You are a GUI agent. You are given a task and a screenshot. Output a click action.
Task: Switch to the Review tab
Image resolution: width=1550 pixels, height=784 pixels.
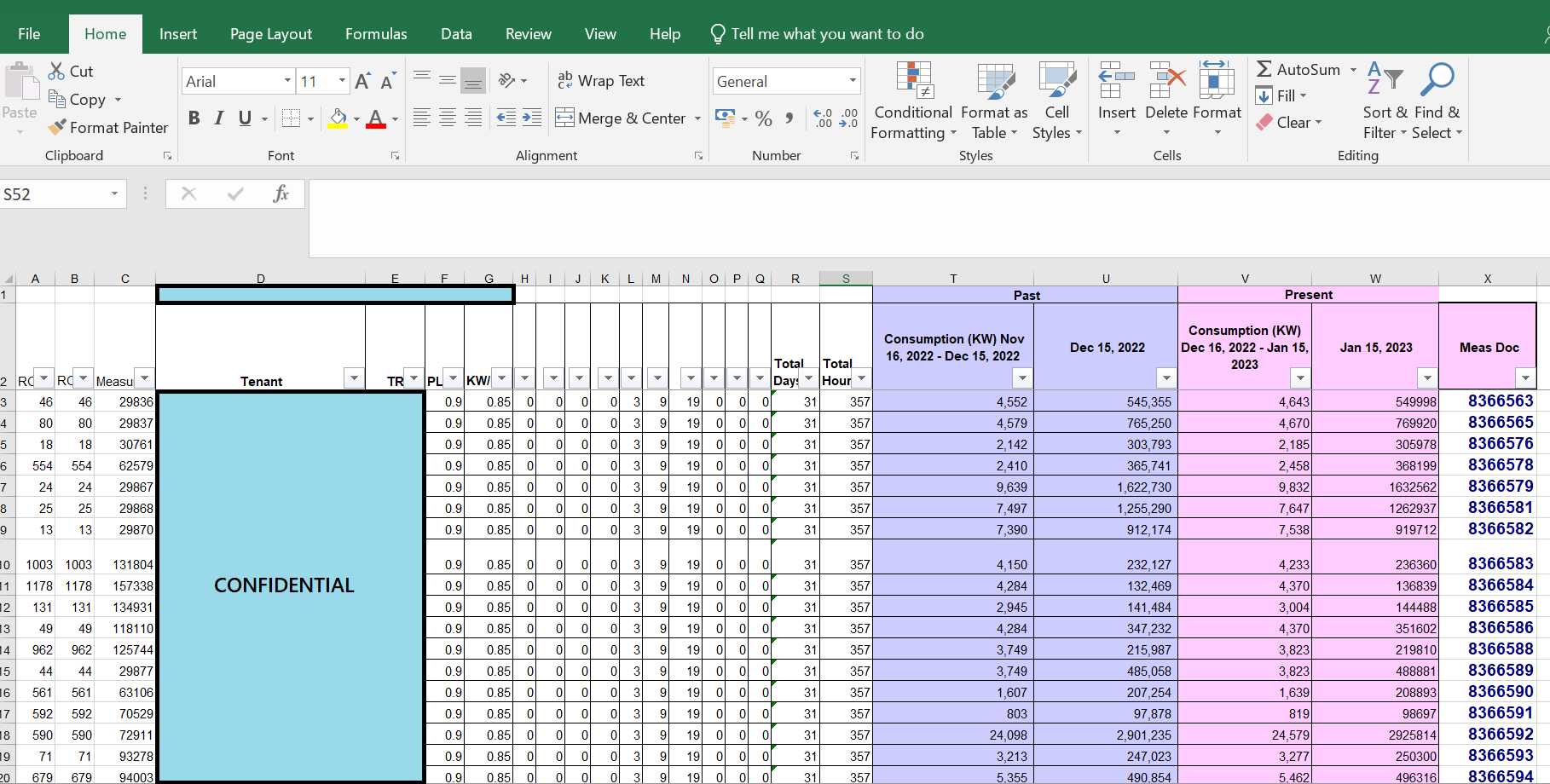coord(529,34)
